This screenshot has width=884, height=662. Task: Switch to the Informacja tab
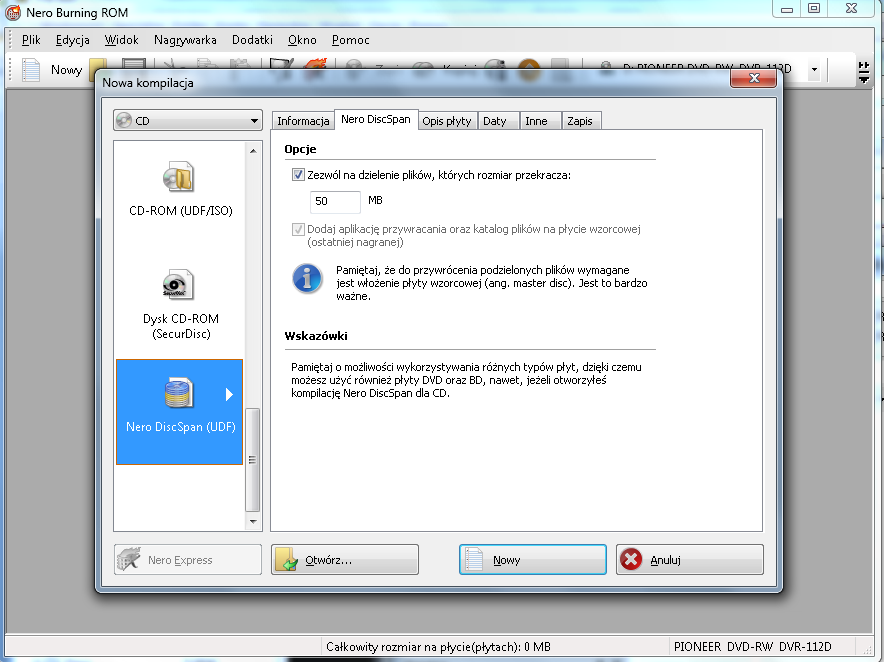[x=303, y=121]
